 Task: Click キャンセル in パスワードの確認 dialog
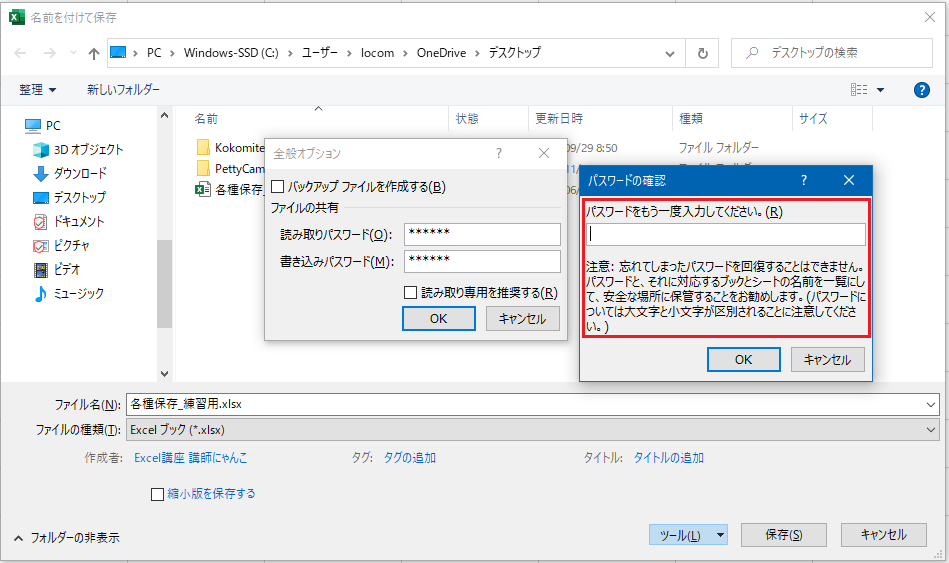tap(827, 360)
